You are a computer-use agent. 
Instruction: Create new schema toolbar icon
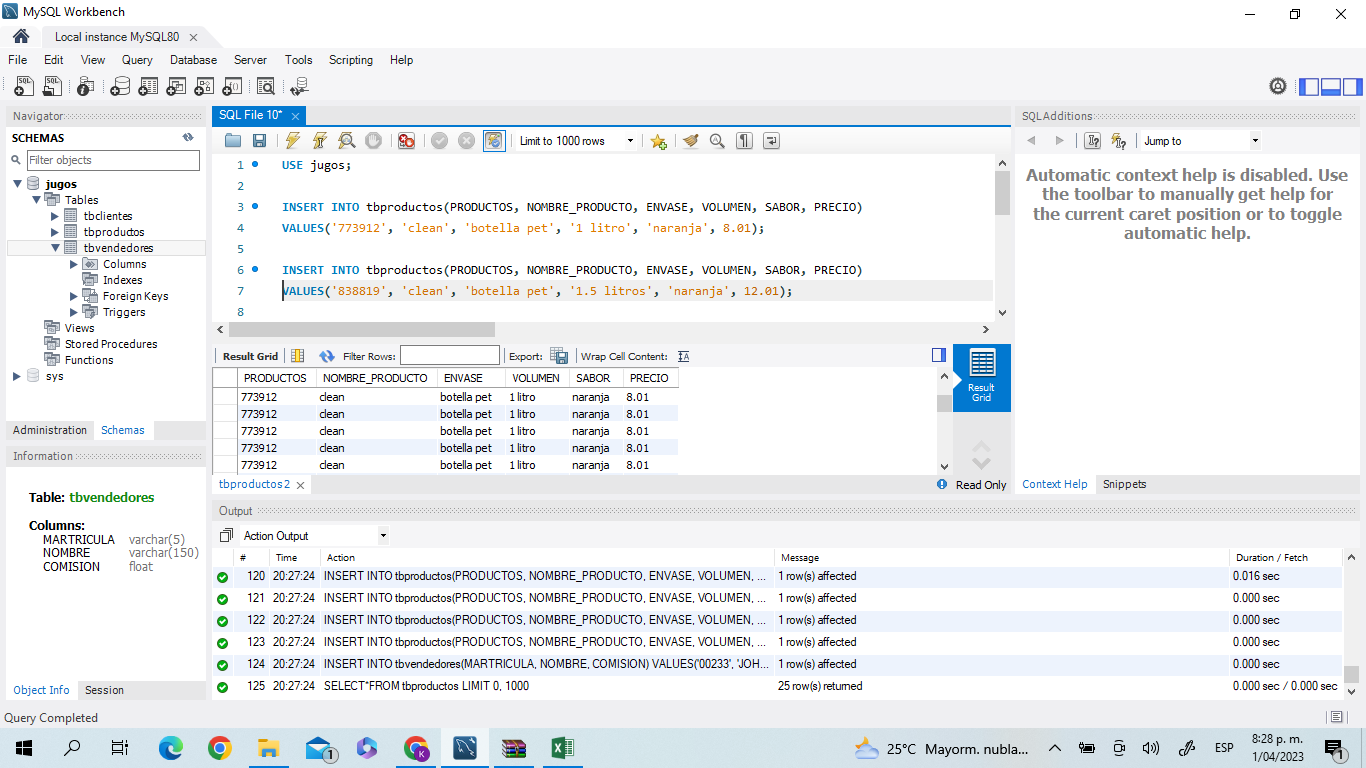120,87
